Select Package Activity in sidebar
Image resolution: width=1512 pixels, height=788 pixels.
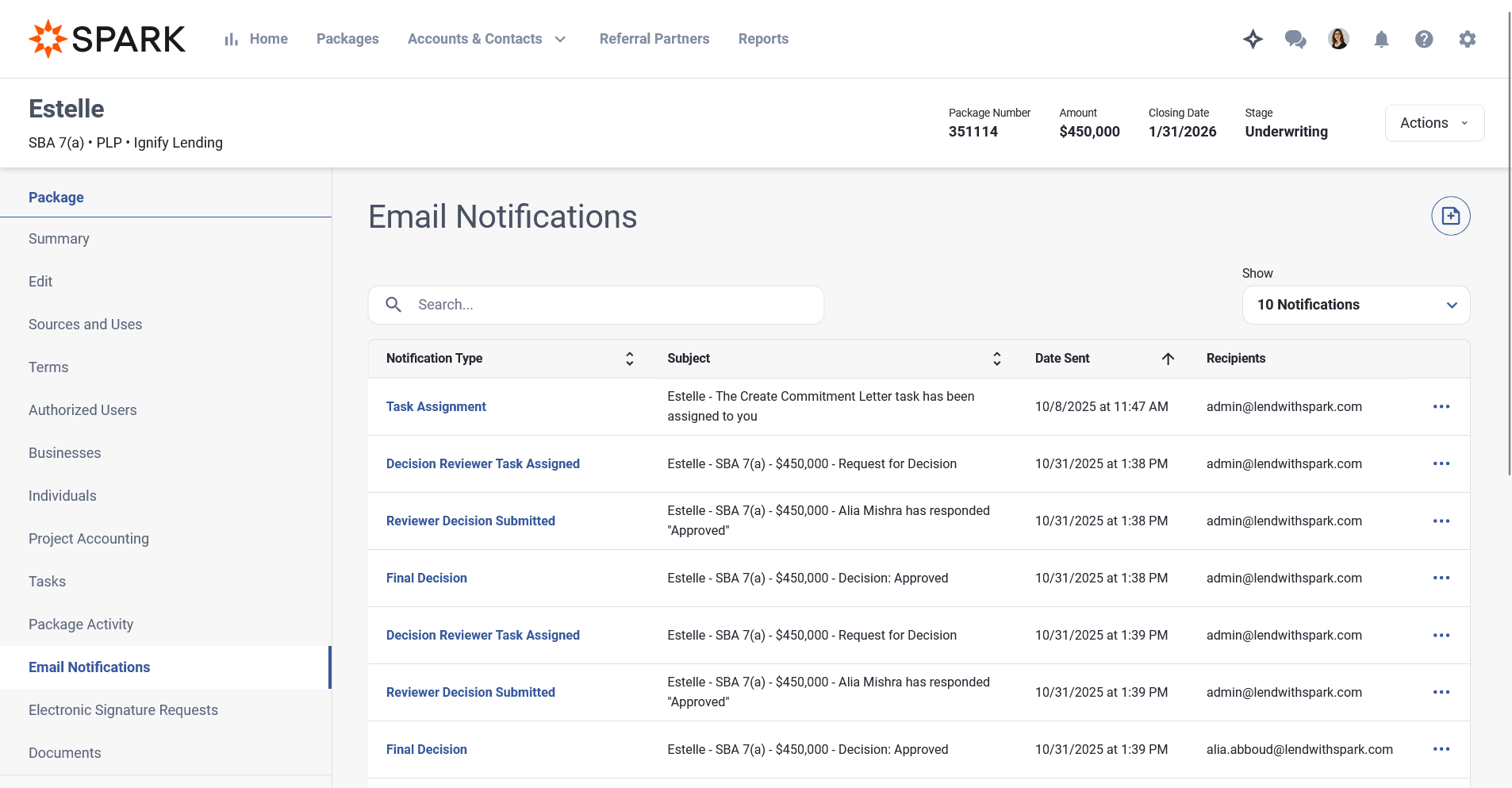(81, 625)
